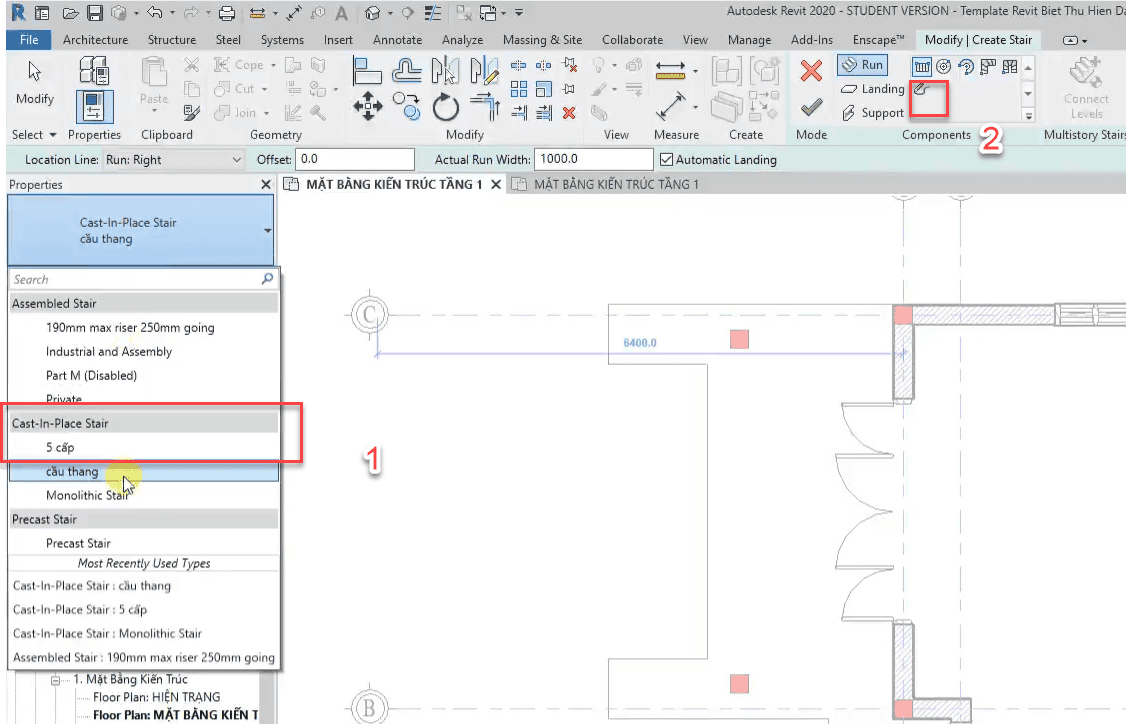Open a project with the Open folder icon
This screenshot has width=1126, height=724.
[x=70, y=13]
